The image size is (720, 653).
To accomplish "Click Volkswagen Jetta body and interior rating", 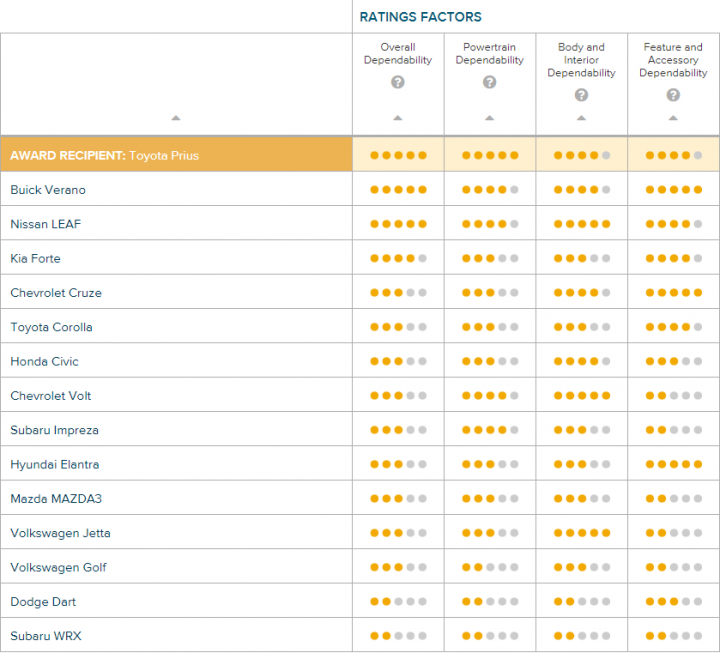I will 582,533.
